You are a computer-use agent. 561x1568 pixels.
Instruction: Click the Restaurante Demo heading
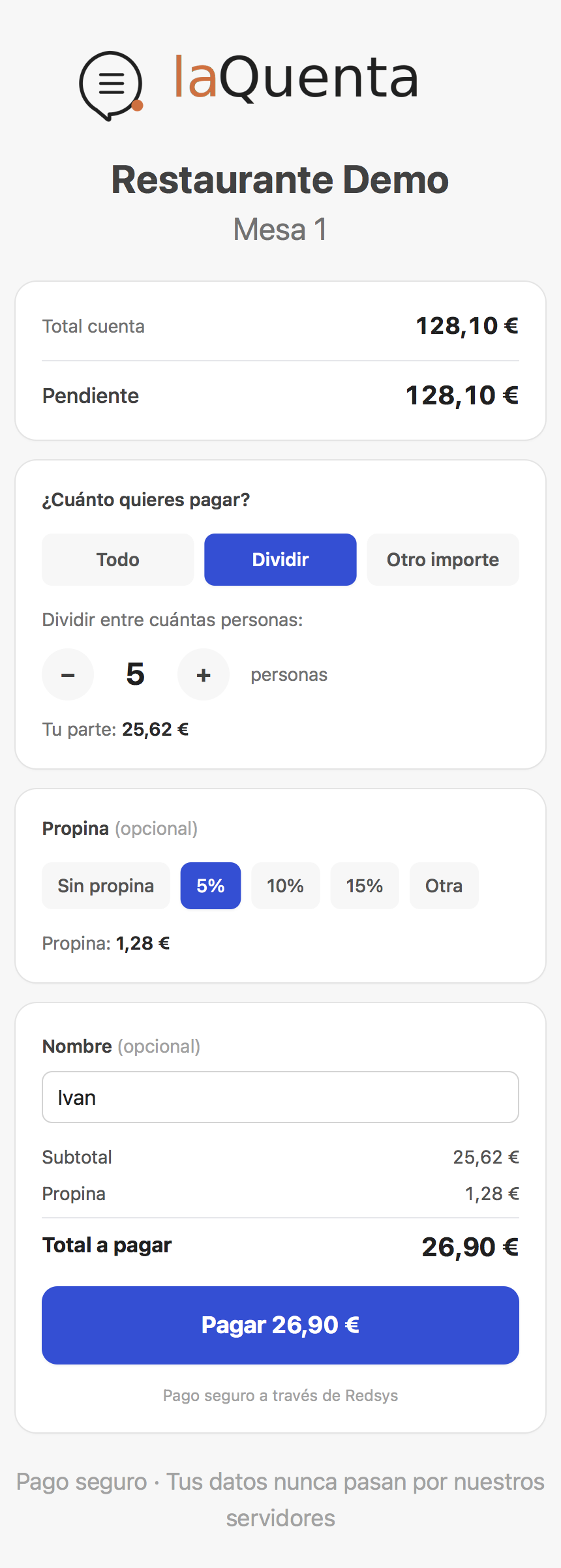280,179
